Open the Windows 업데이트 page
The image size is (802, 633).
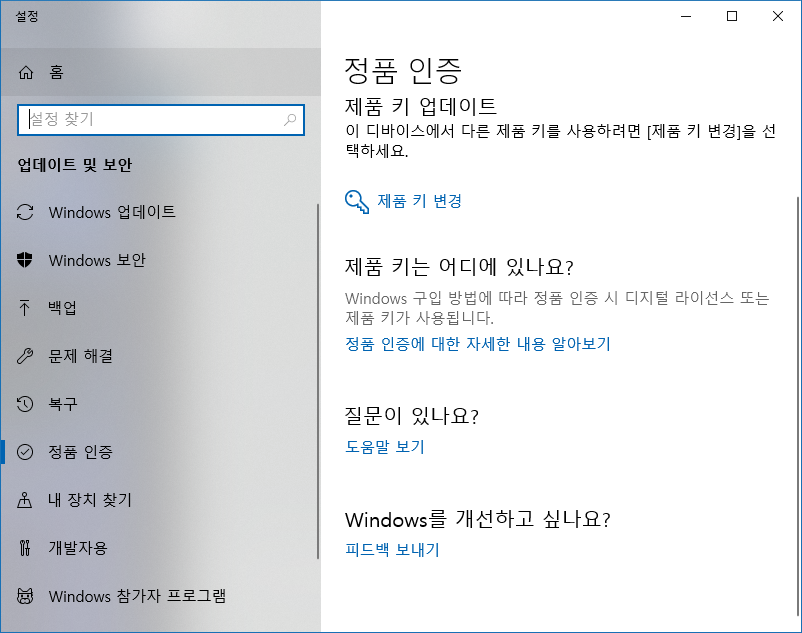(159, 212)
